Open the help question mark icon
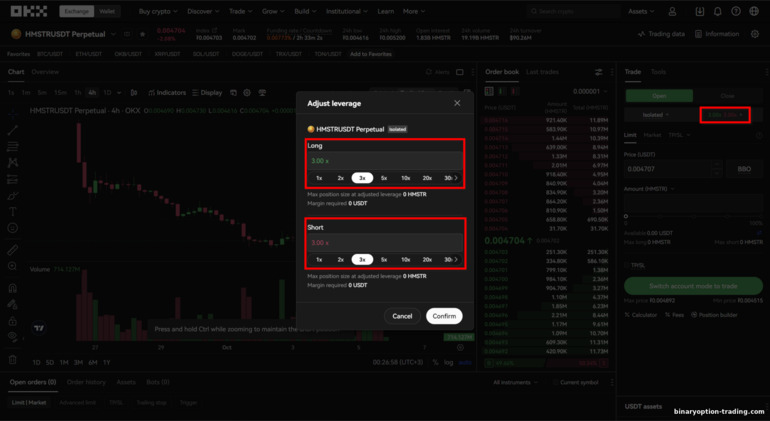The image size is (770, 421). [736, 11]
